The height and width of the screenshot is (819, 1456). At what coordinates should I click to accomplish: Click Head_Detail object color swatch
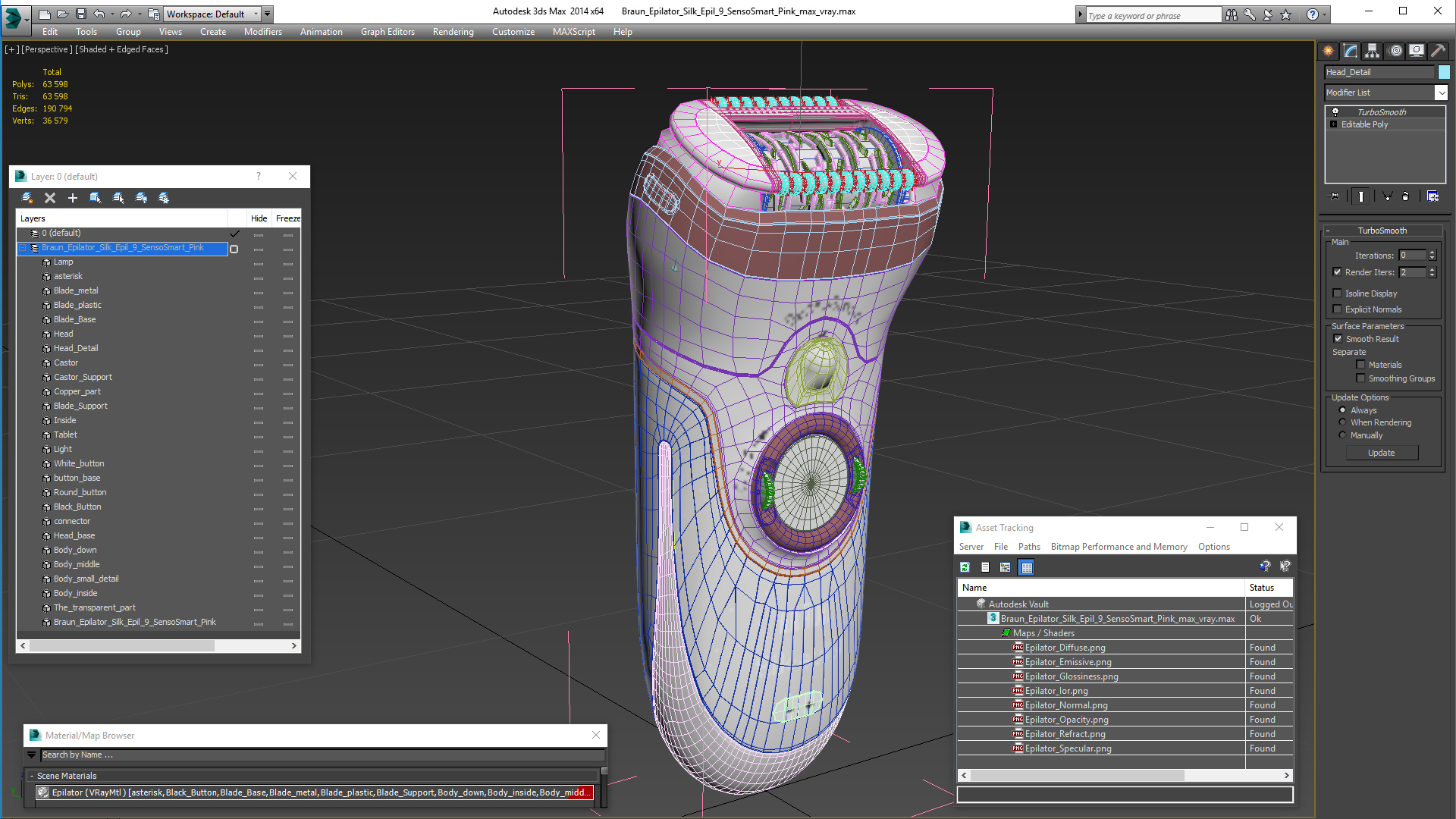[1444, 72]
